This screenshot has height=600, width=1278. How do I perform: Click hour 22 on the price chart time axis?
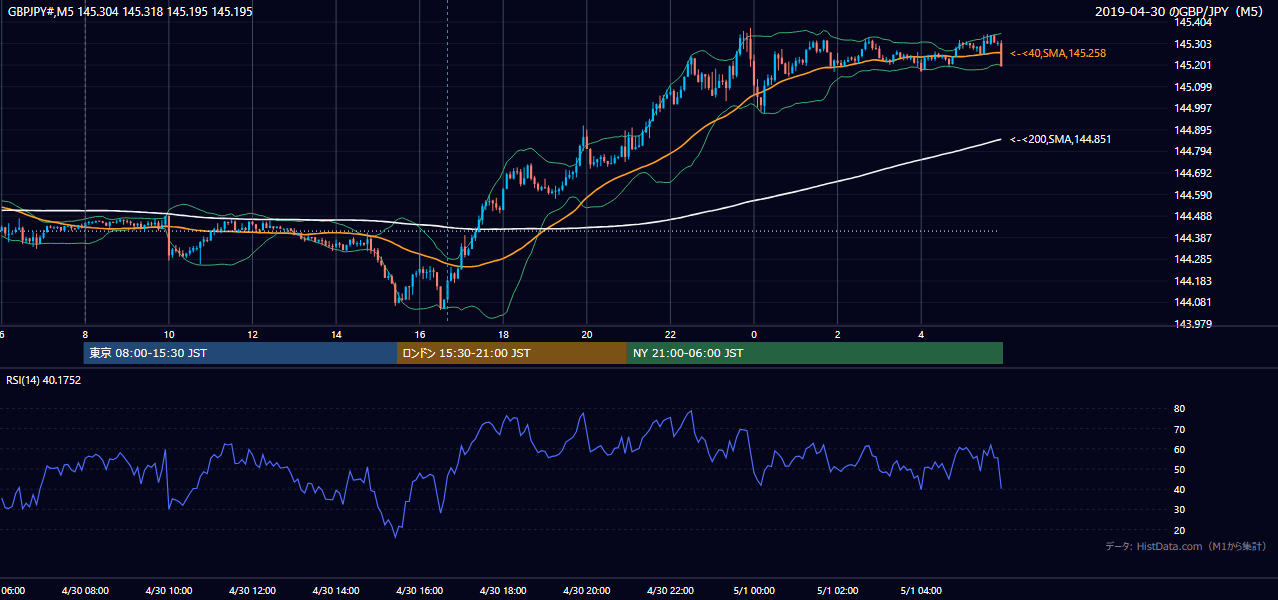671,335
